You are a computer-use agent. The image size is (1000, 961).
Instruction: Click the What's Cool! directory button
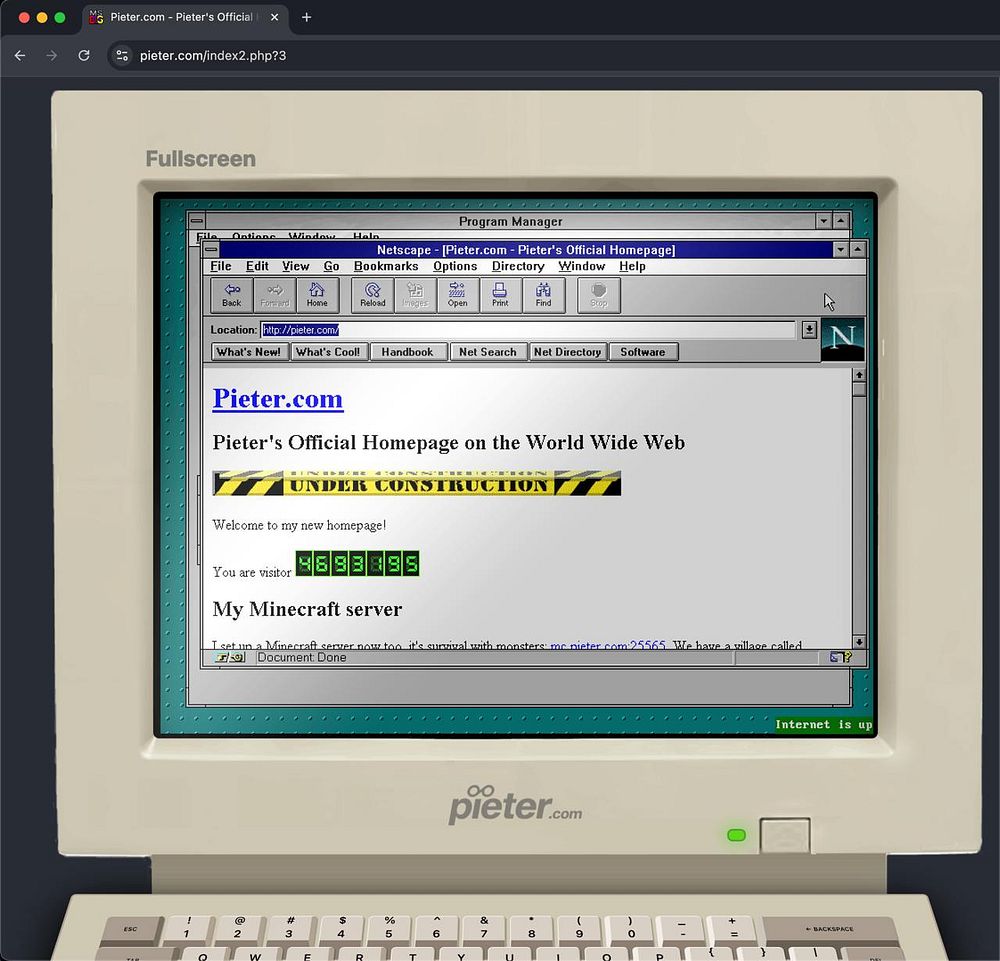328,352
